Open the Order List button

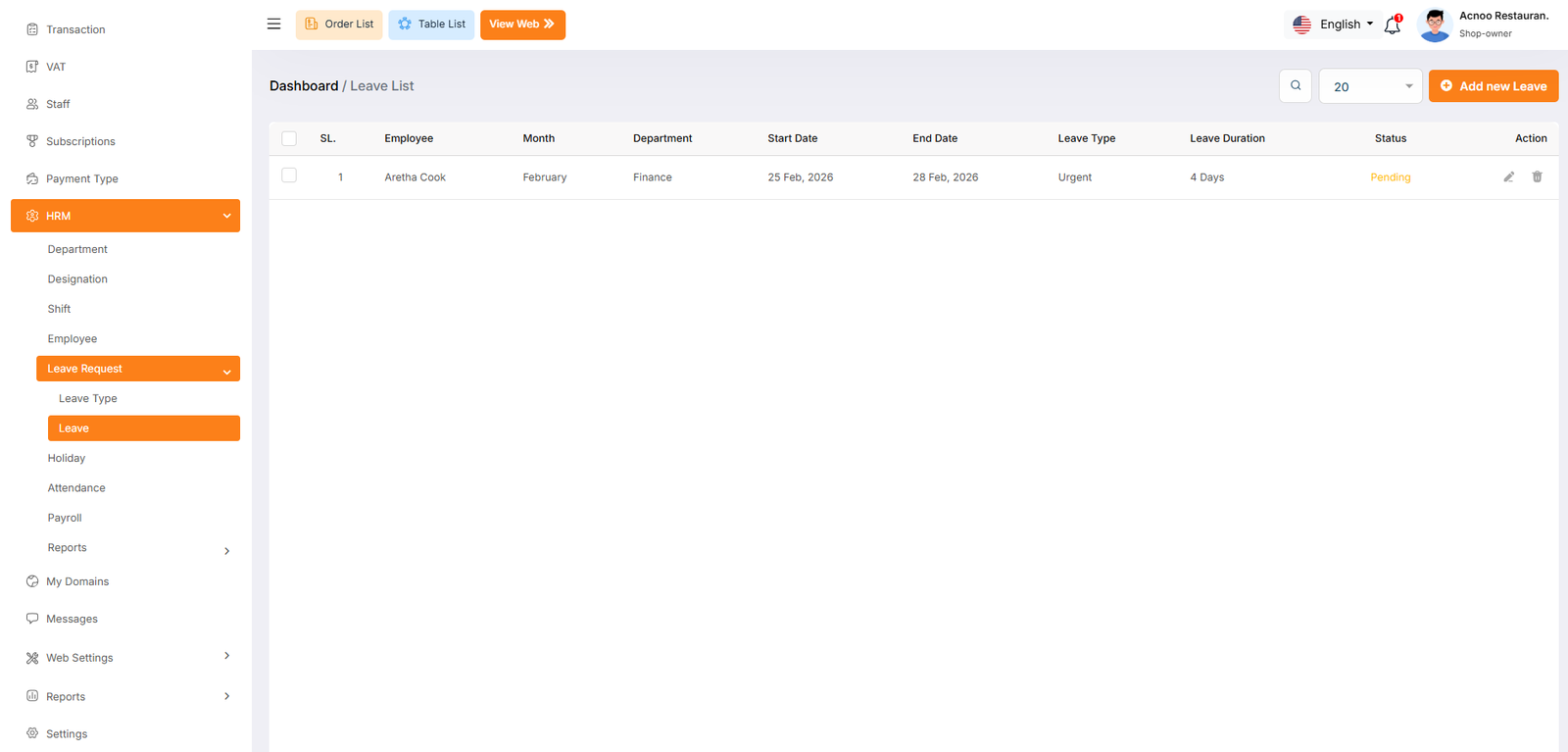tap(339, 25)
